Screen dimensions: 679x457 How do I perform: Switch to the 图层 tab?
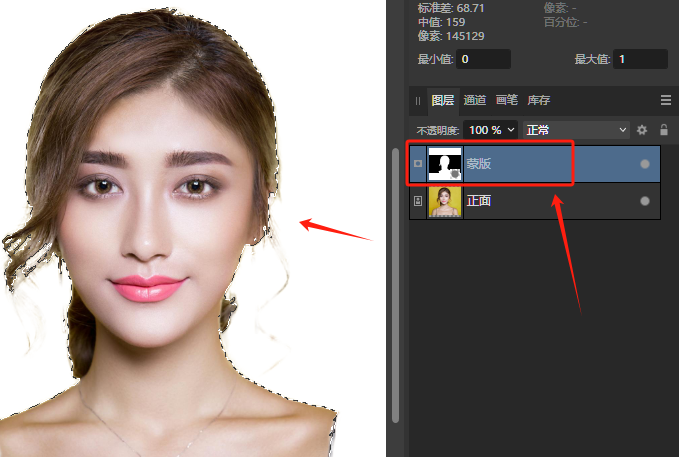[x=442, y=100]
